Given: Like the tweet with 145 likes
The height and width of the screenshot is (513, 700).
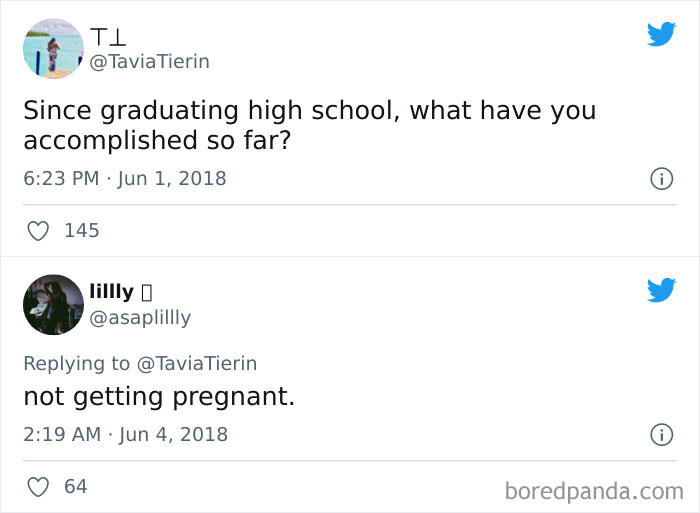Looking at the screenshot, I should pos(38,231).
